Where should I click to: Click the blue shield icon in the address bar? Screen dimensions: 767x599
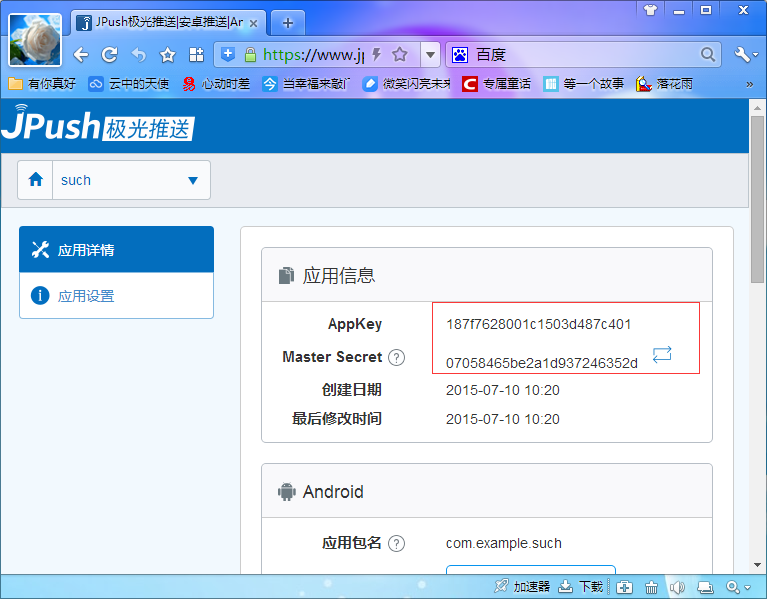[x=228, y=54]
